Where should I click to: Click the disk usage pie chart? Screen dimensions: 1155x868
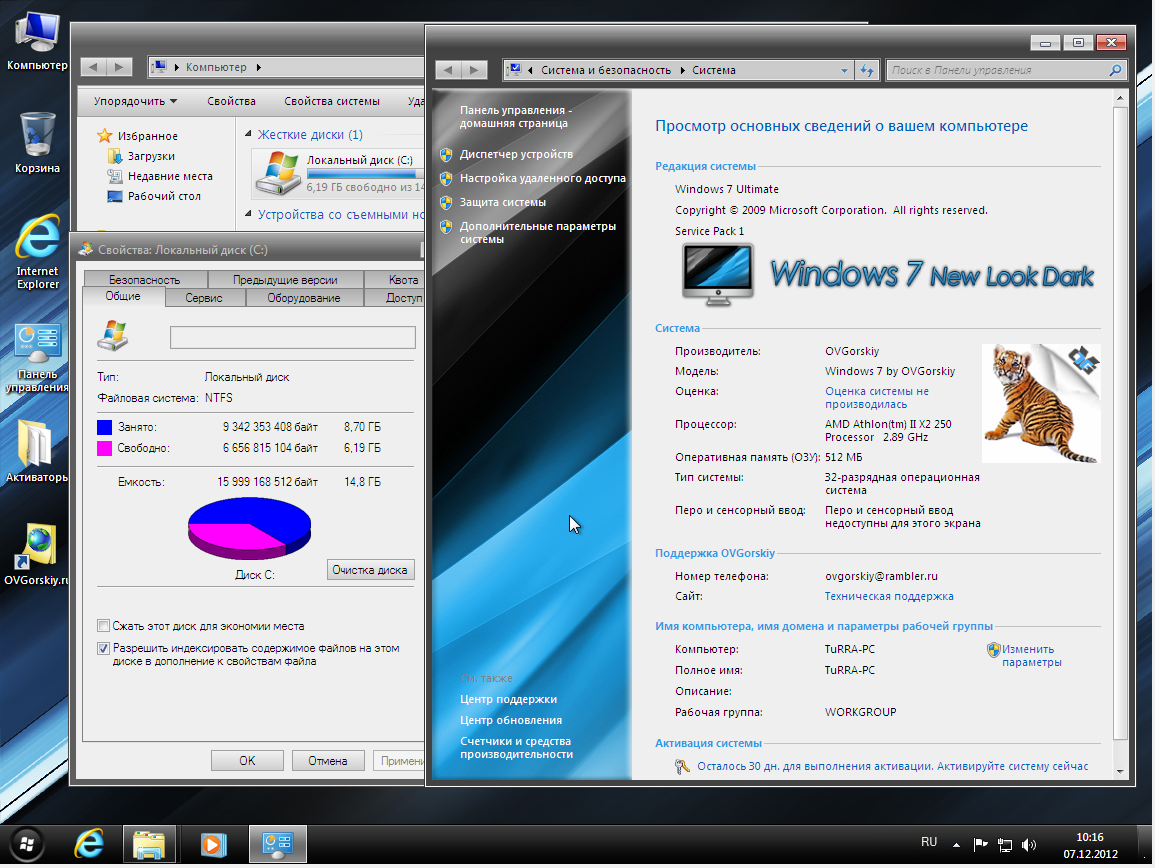249,525
